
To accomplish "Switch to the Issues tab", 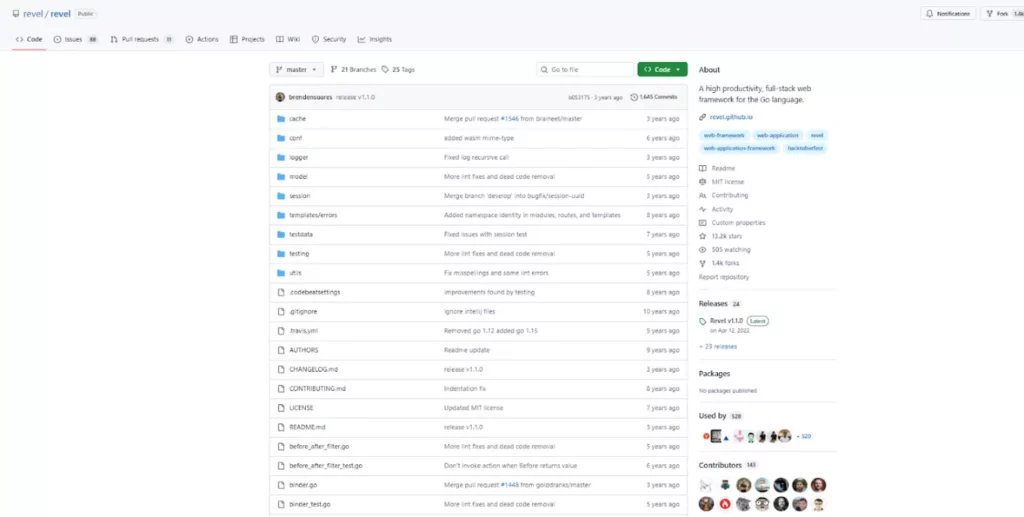I will [75, 39].
